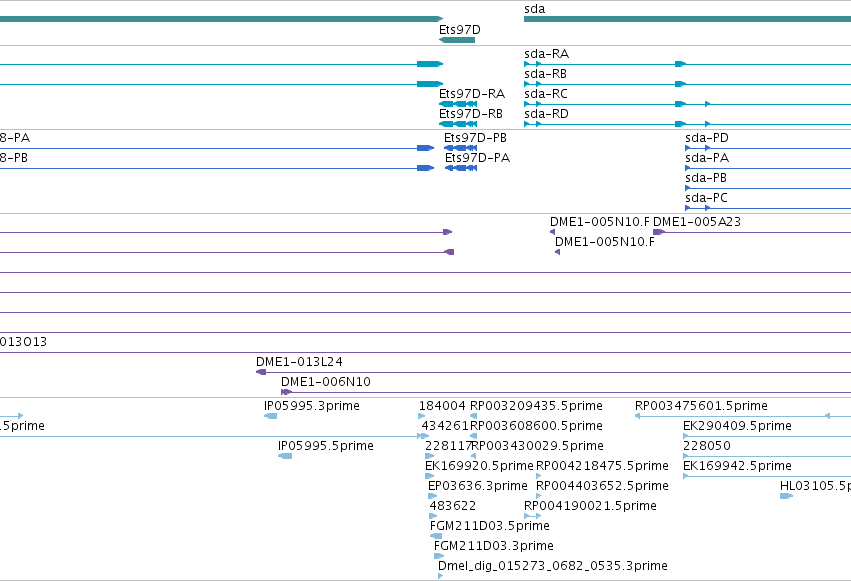Select the Ets97D-RA transcript label
The height and width of the screenshot is (581, 851).
tap(472, 94)
